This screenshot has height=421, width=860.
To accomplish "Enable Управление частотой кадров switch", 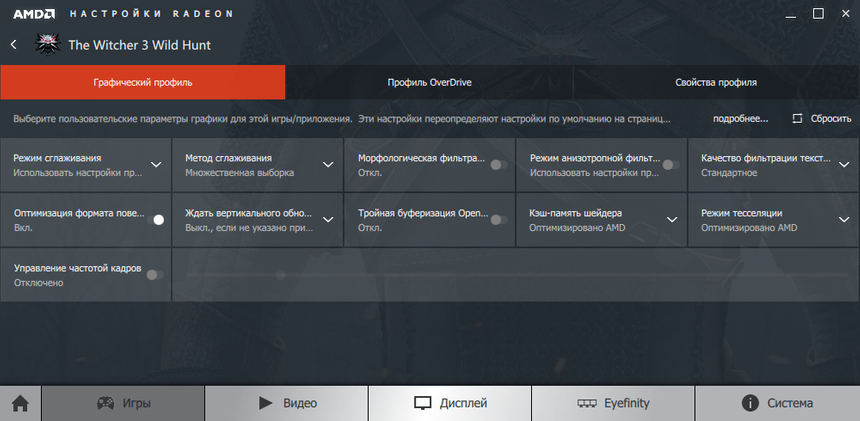I will coord(155,275).
